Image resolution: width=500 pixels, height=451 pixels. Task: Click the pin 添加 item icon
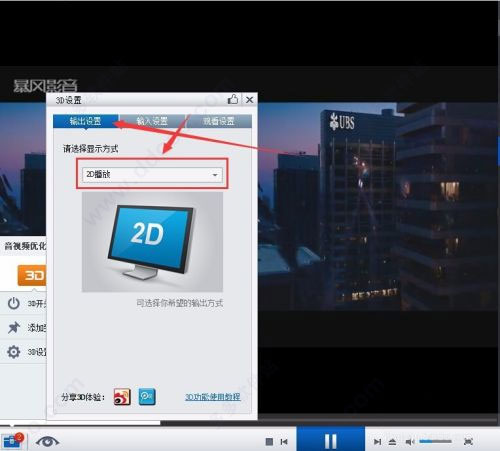click(x=14, y=327)
